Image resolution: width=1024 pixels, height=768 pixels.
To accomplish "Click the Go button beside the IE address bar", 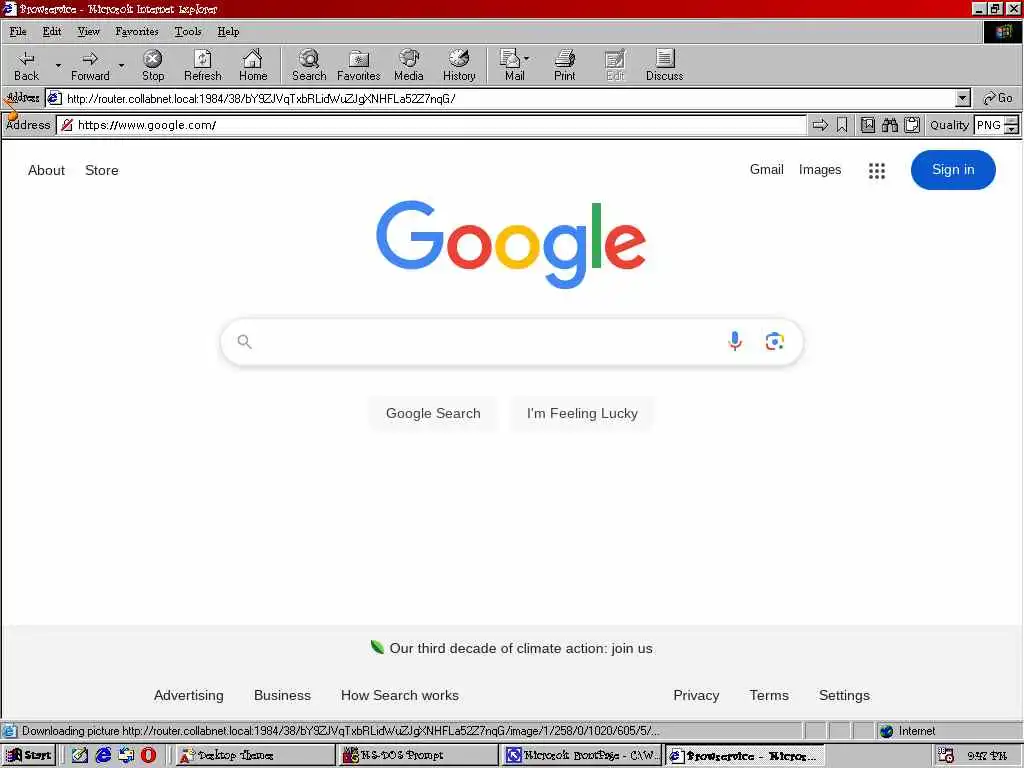I will click(x=998, y=98).
